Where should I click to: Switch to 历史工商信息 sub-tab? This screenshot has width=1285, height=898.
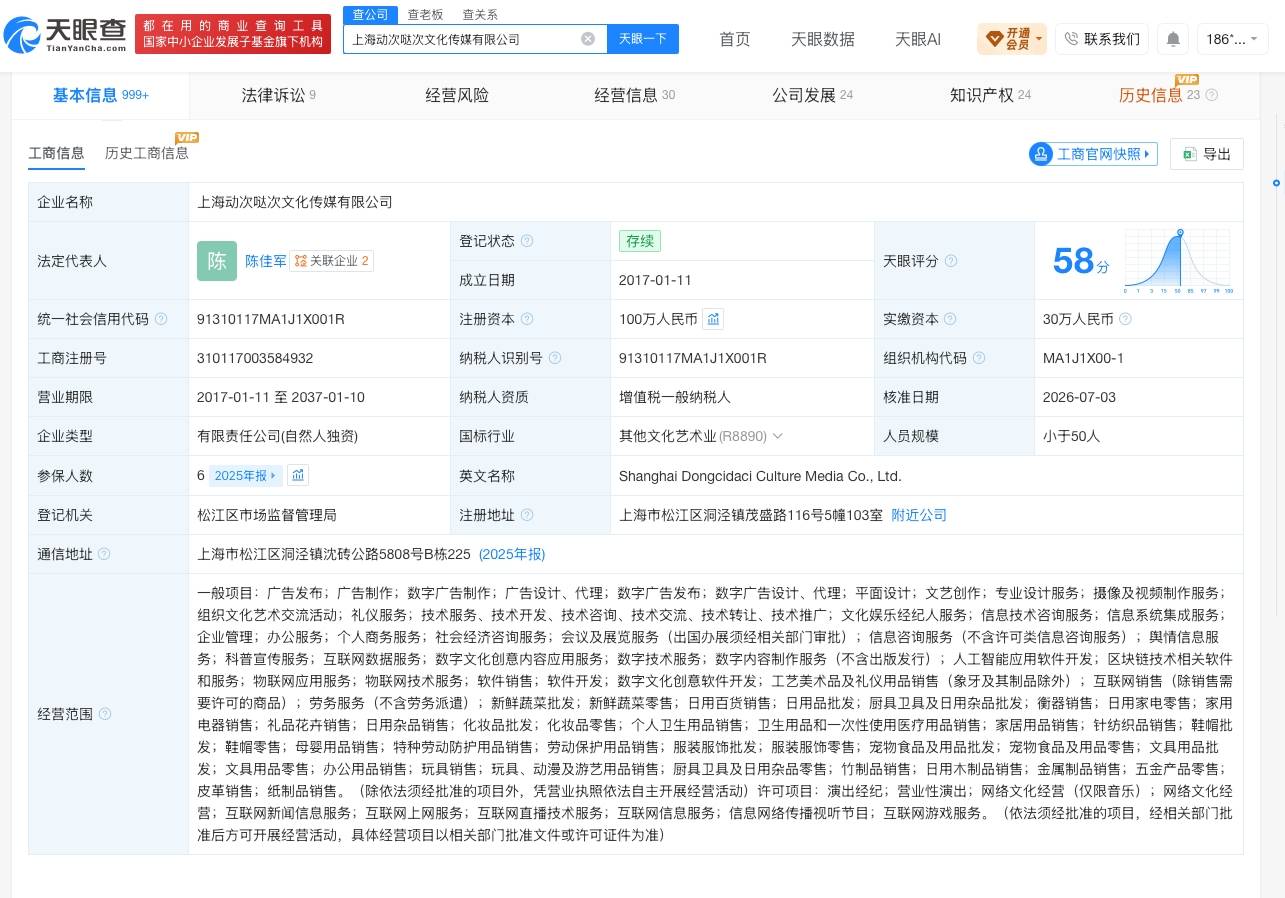tap(147, 153)
